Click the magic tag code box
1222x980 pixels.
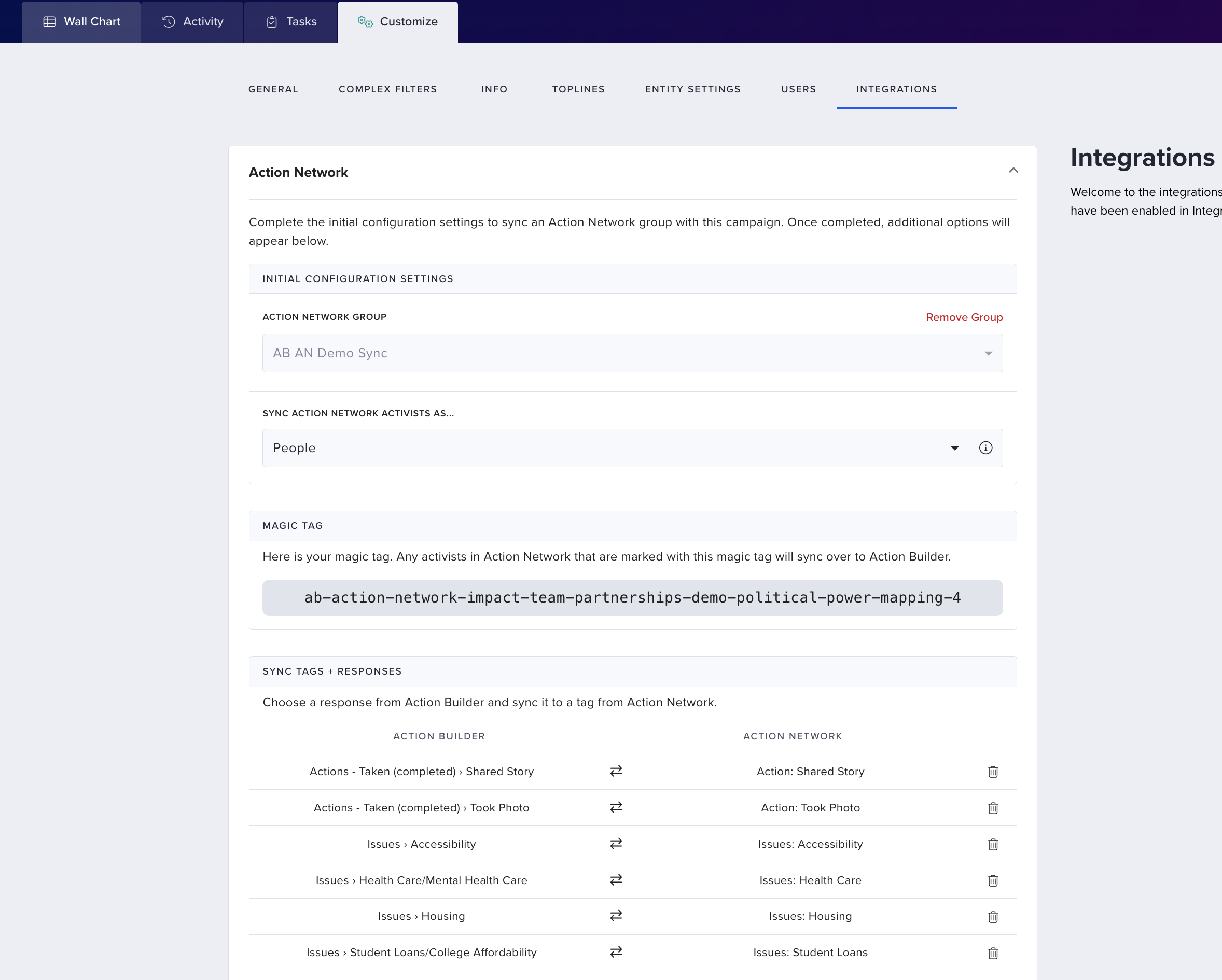633,598
